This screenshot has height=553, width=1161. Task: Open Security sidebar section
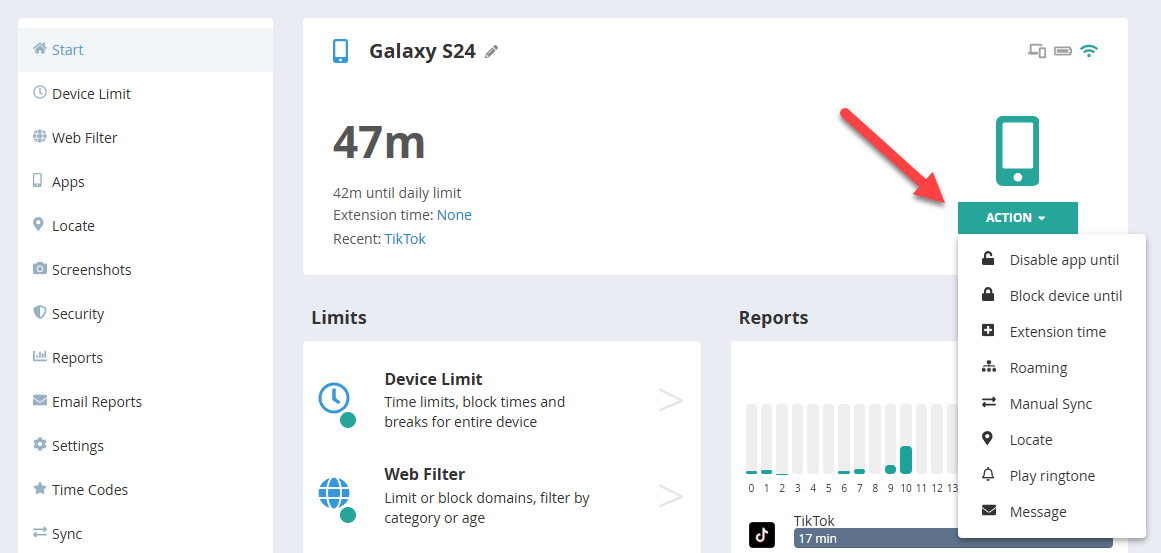pos(145,314)
